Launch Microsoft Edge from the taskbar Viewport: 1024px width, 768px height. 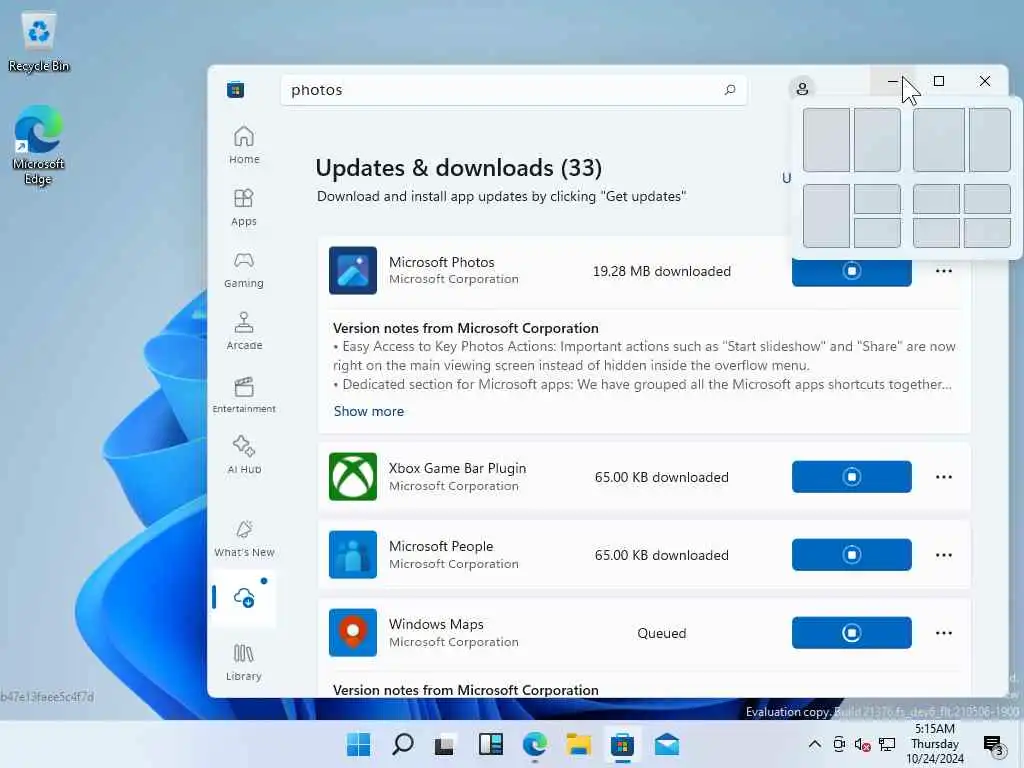pyautogui.click(x=534, y=744)
